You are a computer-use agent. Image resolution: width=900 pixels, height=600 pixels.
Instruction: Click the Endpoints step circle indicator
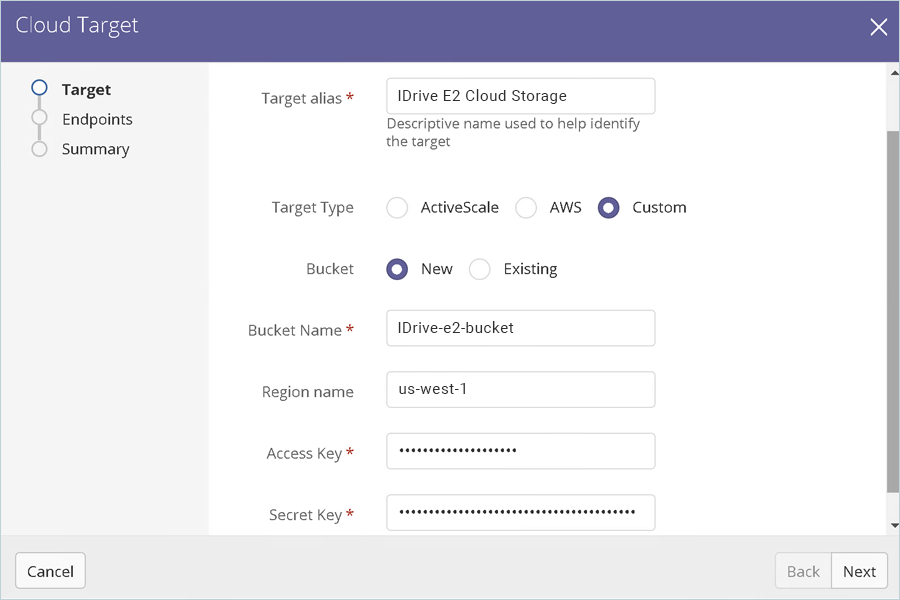[39, 118]
